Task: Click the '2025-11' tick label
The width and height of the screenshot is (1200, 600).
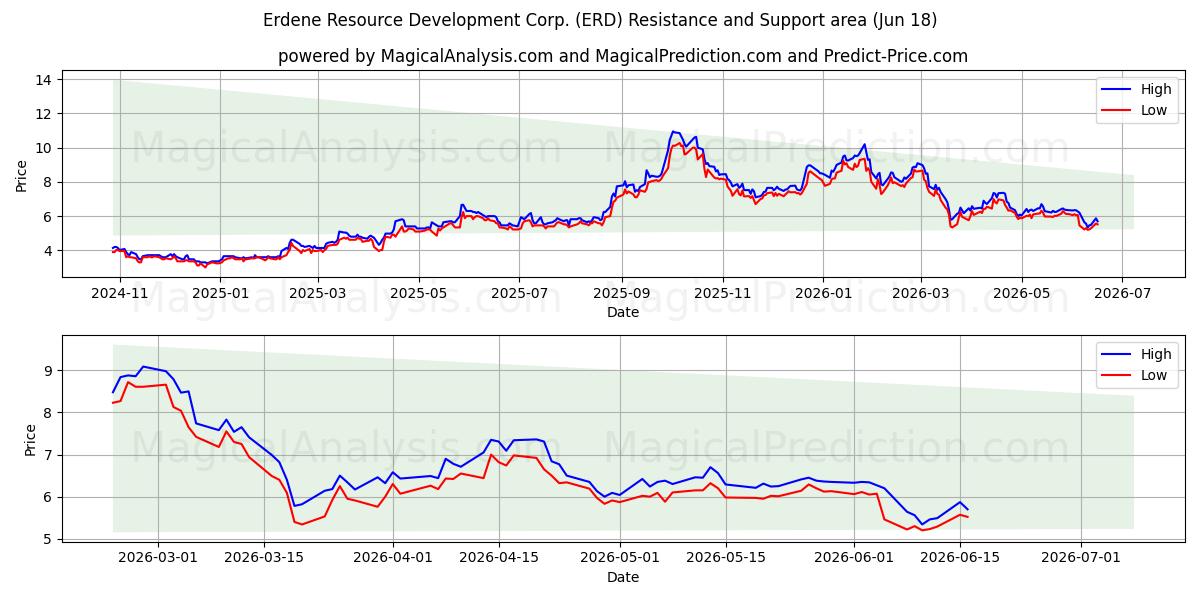Action: 722,293
